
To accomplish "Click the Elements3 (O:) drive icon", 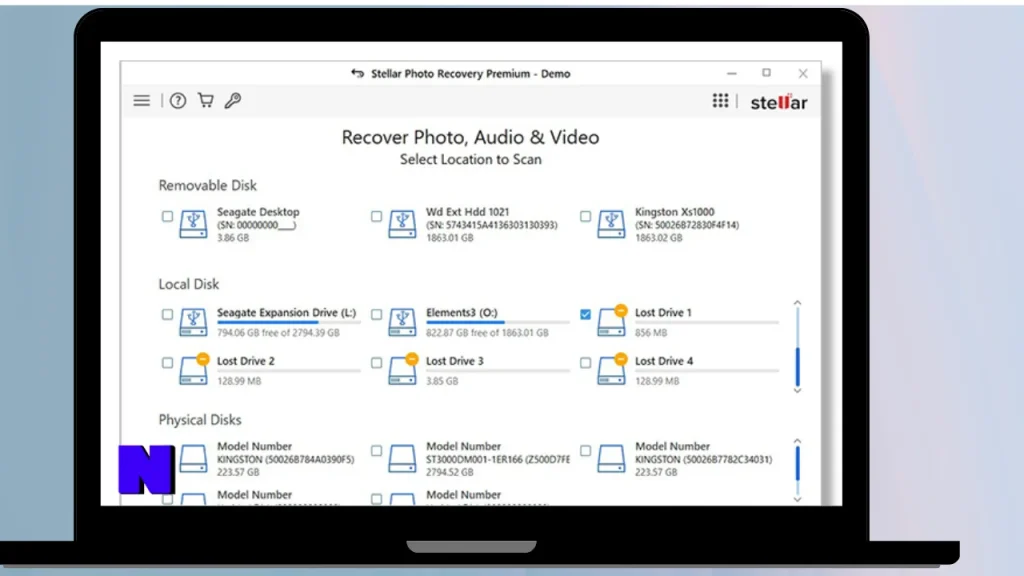I will (x=402, y=322).
